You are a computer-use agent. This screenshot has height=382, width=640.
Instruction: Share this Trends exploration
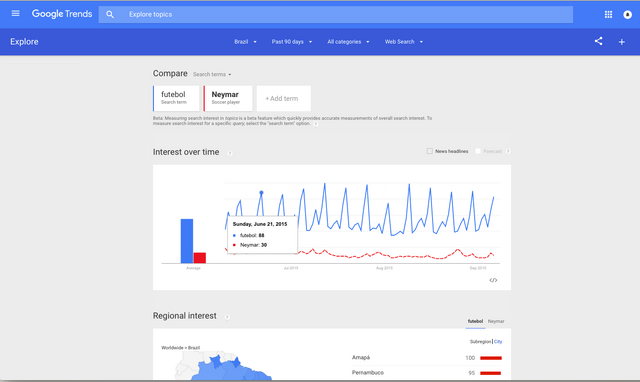pyautogui.click(x=598, y=41)
